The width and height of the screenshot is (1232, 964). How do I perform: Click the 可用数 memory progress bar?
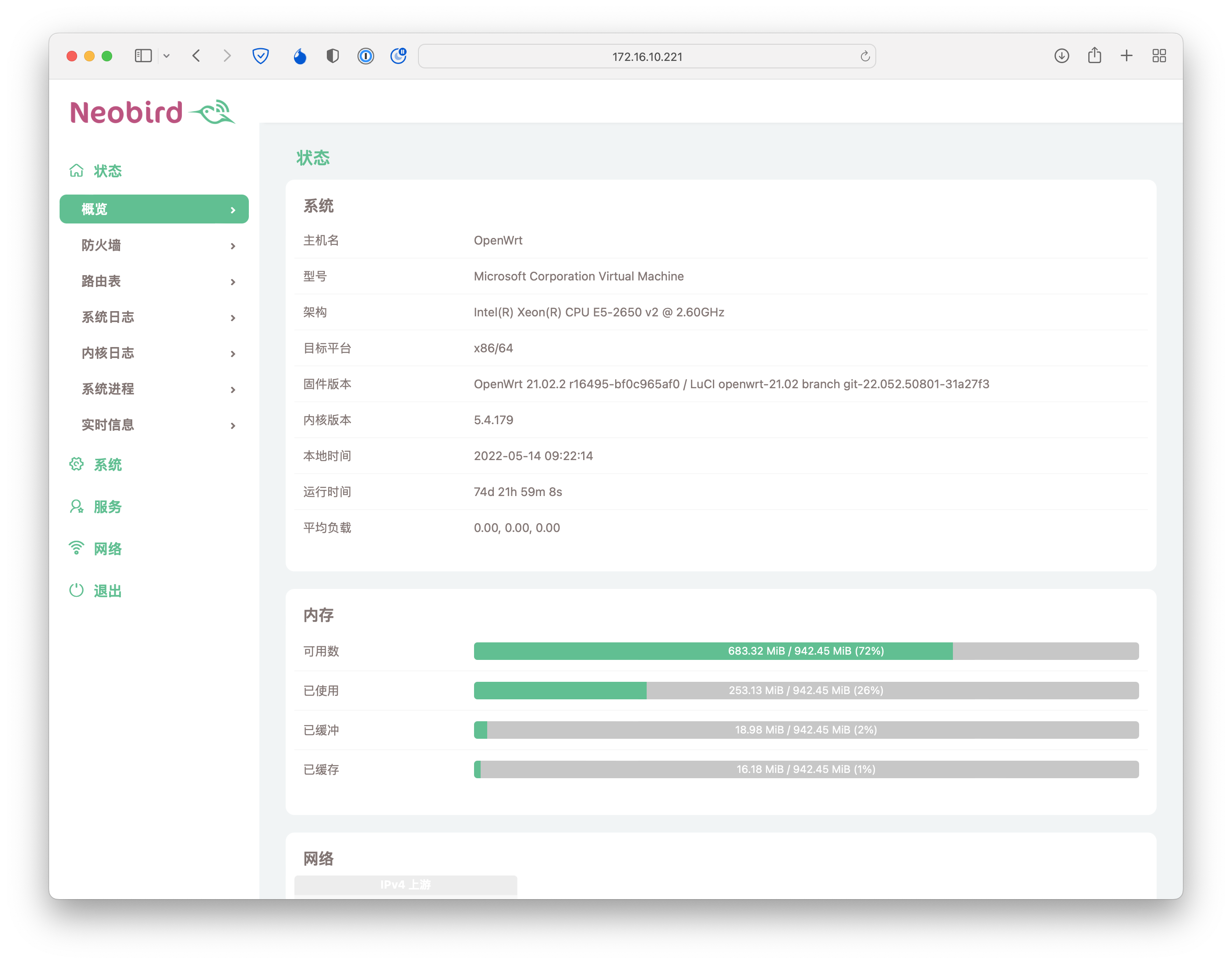pos(806,651)
